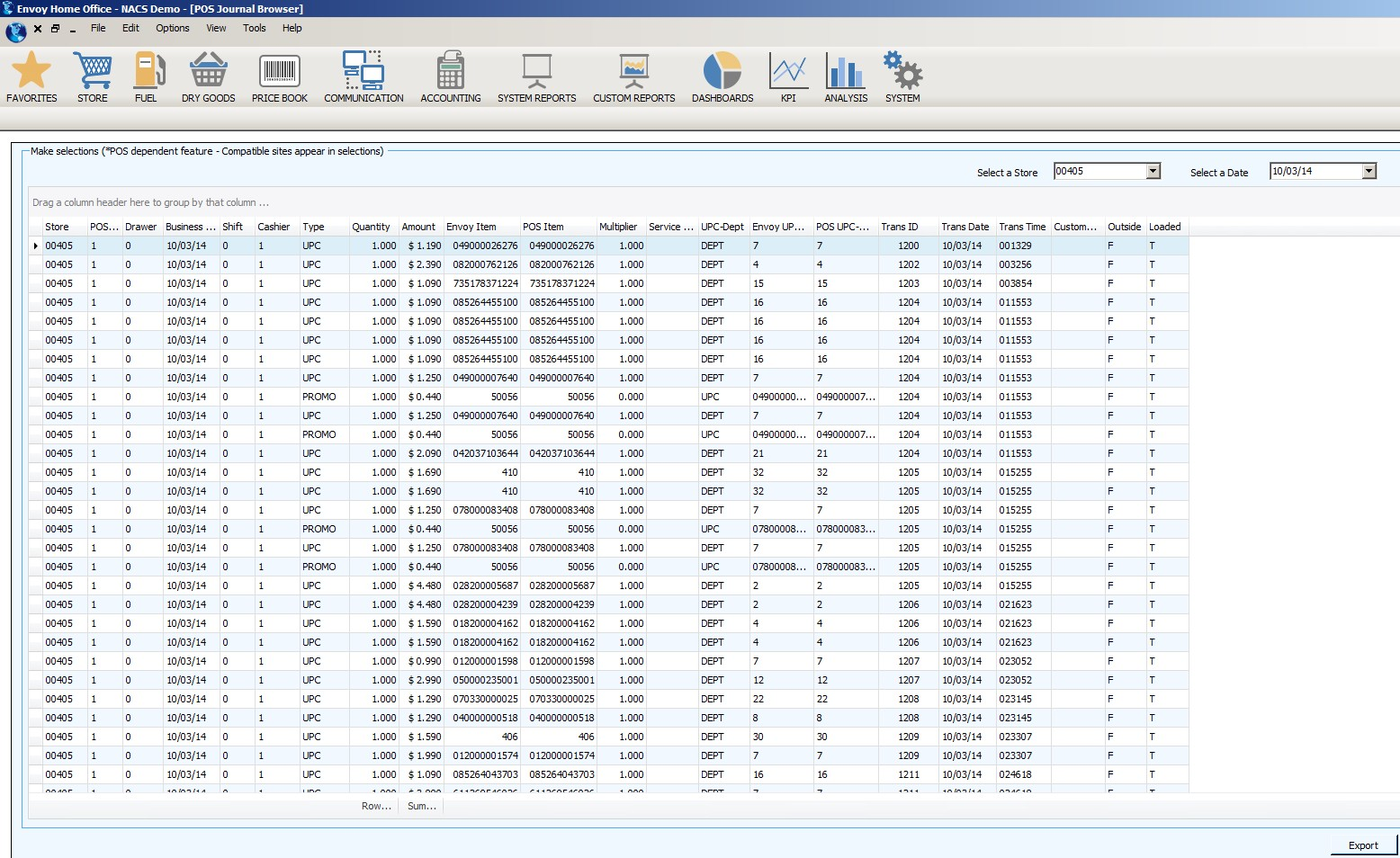This screenshot has height=858, width=1400.
Task: Open the Favorites panel via star icon
Action: click(x=31, y=76)
